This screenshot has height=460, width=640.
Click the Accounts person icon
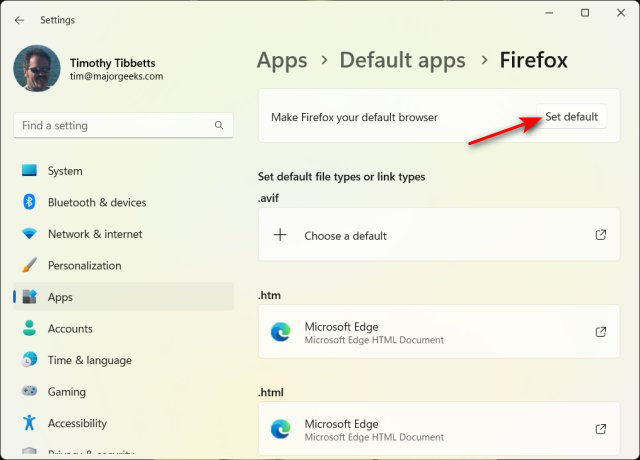tap(29, 328)
